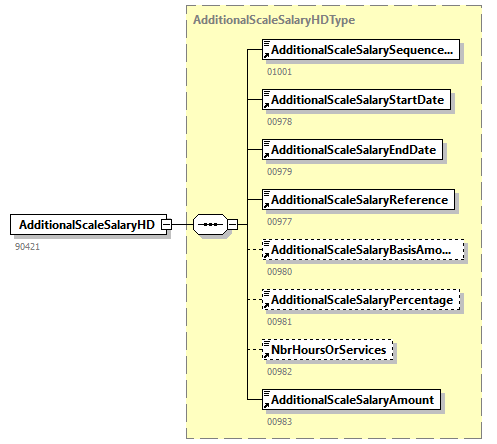The image size is (497, 444).
Task: Click annotation 01001 under sequence element
Action: [279, 72]
